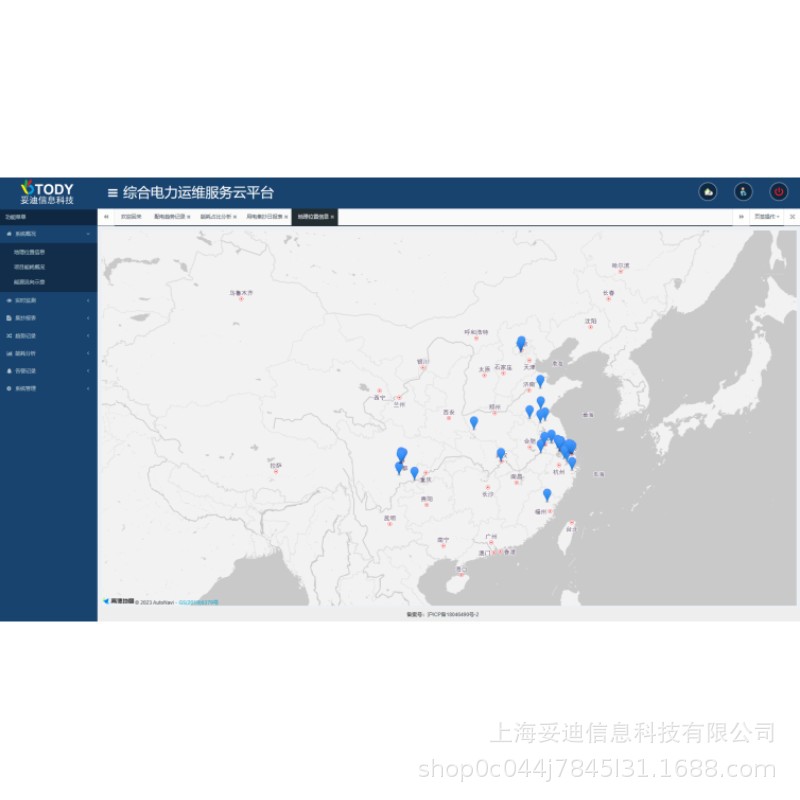The width and height of the screenshot is (800, 800).
Task: Open the cloud weather icon in header
Action: pos(708,192)
